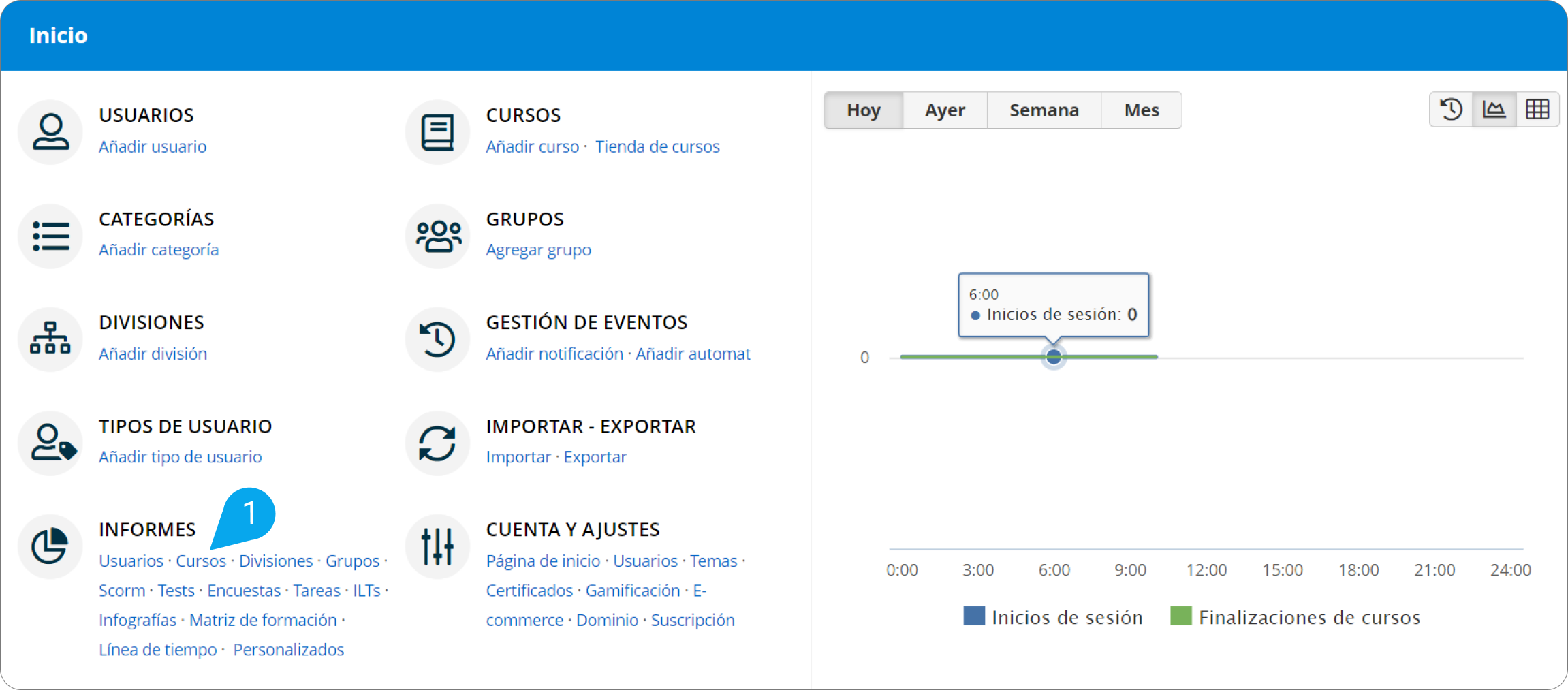Click the GESTIÓN DE EVENTOS heading
The image size is (1568, 690).
587,322
